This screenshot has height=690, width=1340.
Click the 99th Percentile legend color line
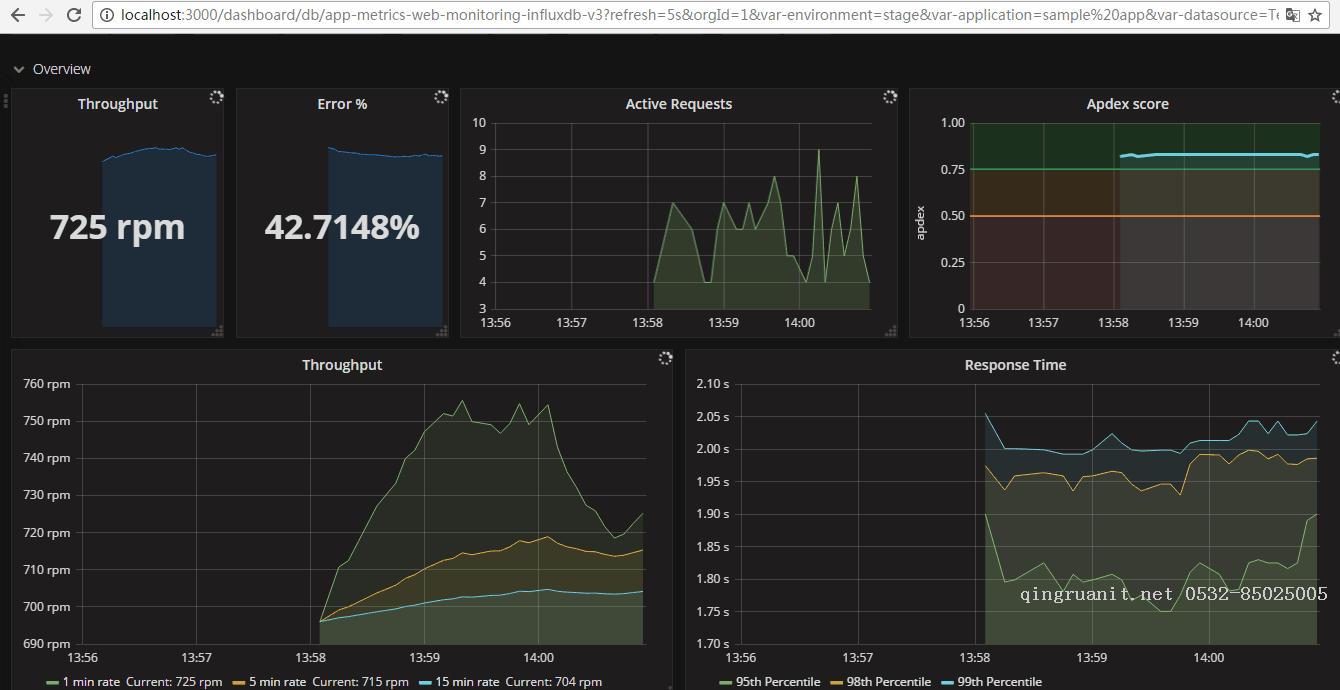(x=948, y=682)
